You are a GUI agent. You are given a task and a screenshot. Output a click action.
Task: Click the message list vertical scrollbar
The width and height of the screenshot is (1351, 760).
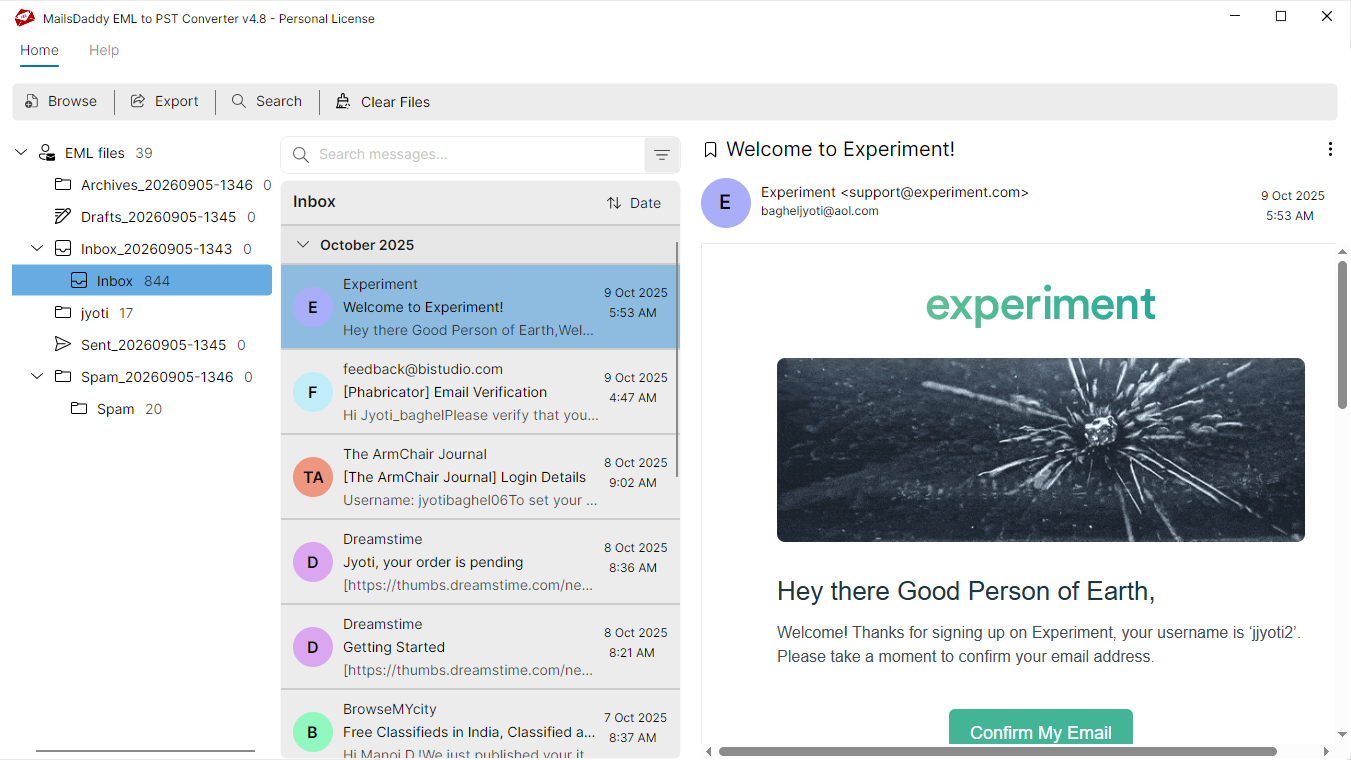point(678,360)
